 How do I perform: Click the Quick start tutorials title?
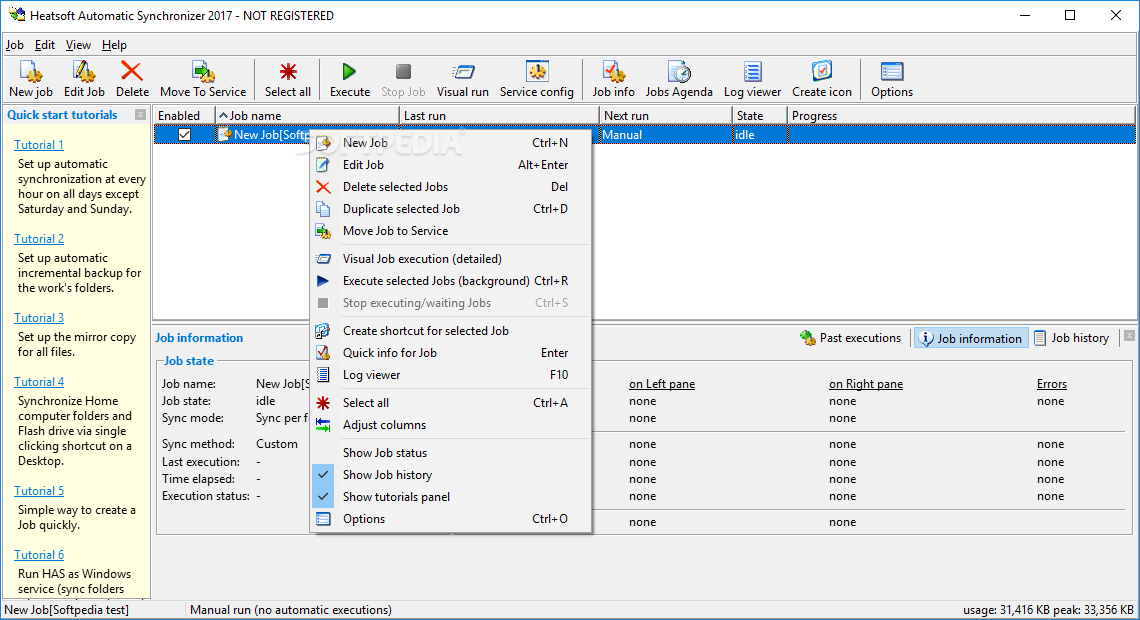63,115
